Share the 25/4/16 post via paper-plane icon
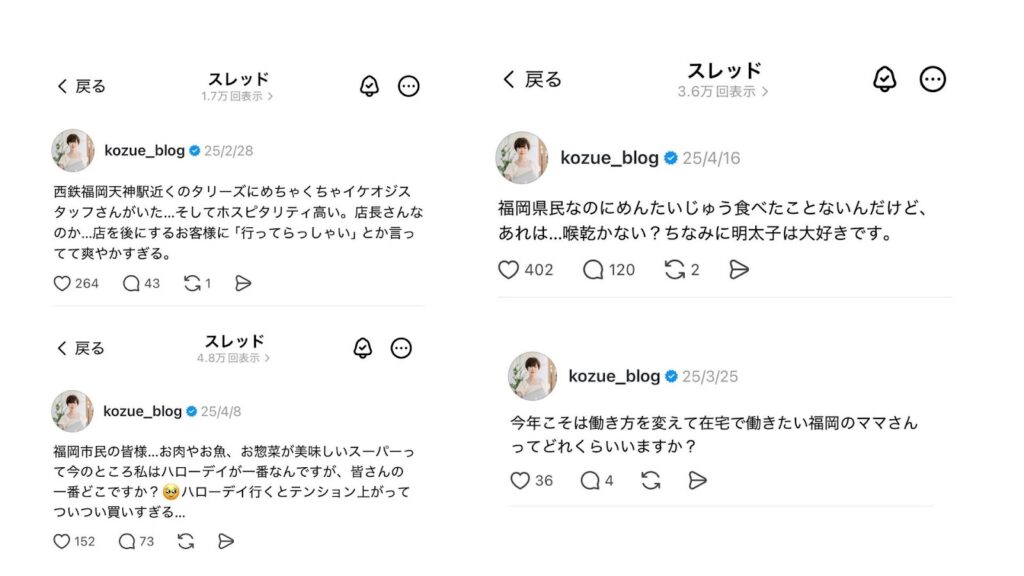 point(739,269)
